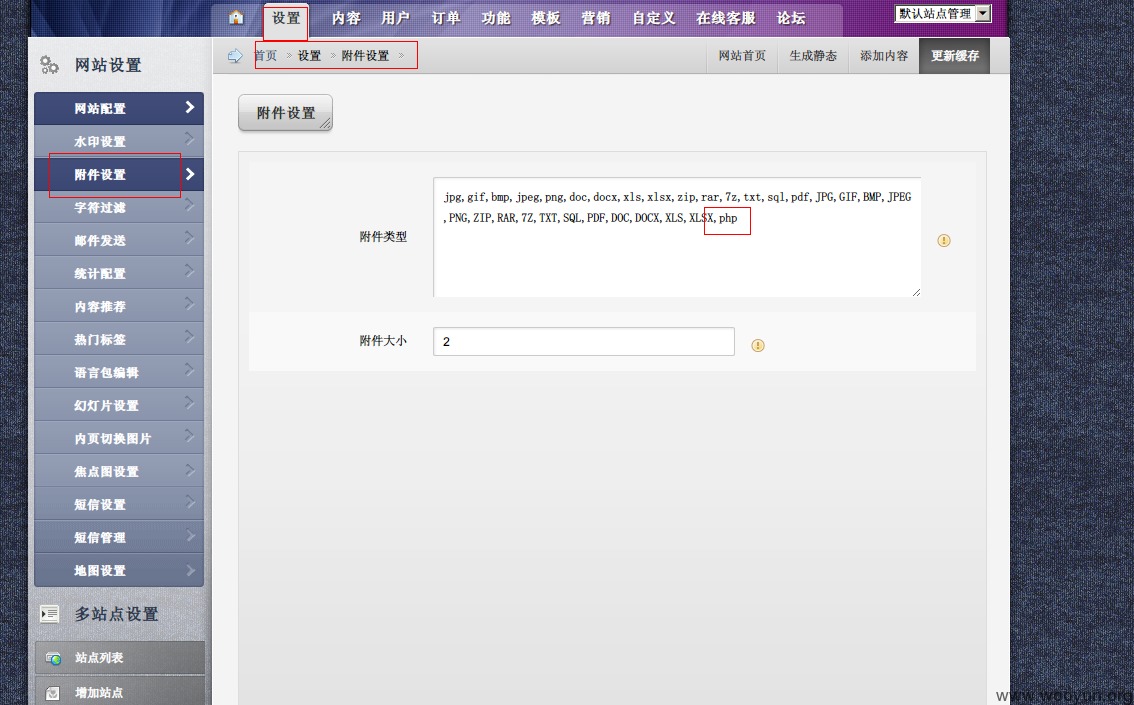Open 站点列表 under multi-site settings
This screenshot has height=705, width=1134.
[119, 658]
